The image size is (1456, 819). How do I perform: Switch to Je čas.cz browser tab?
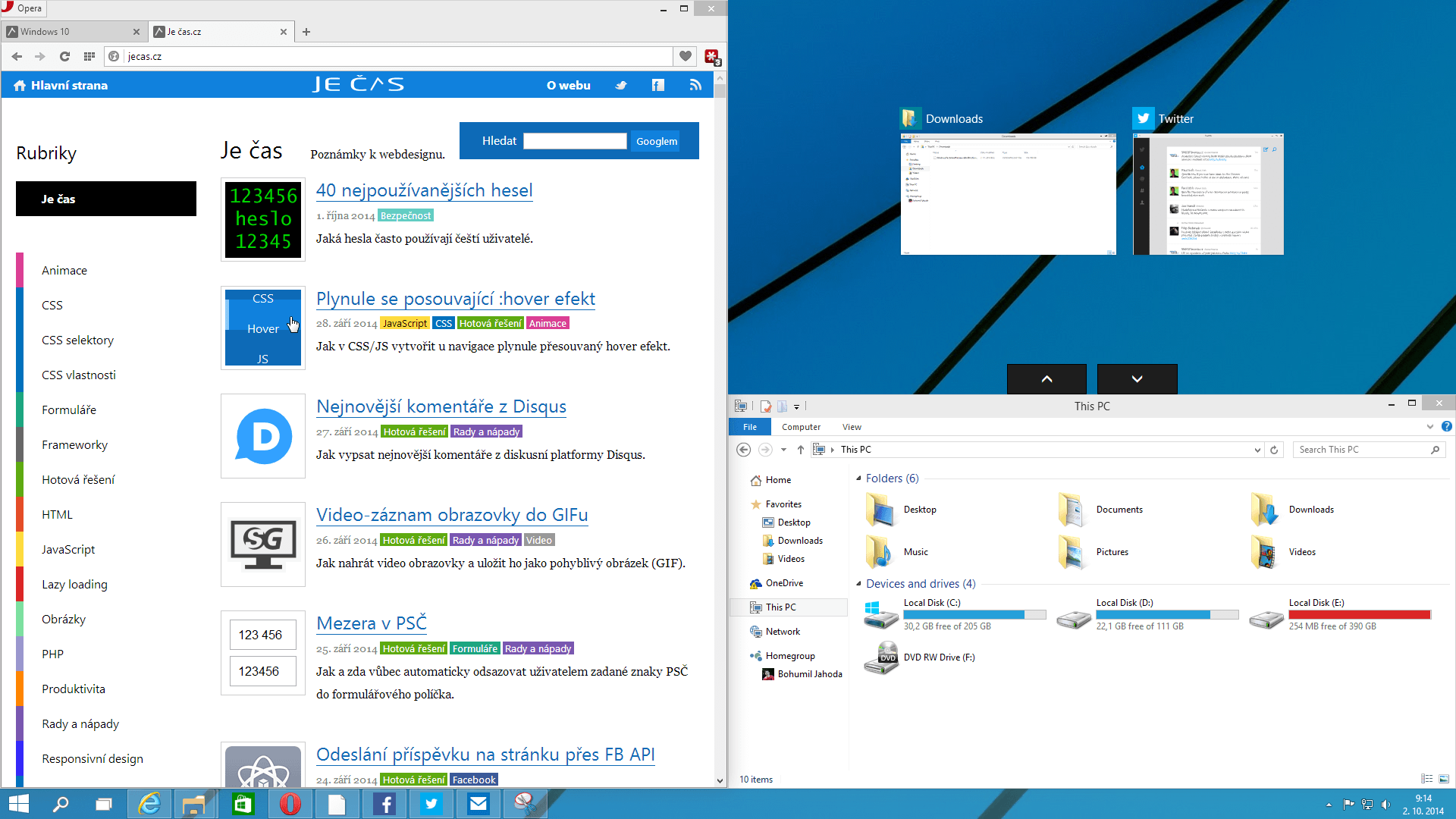point(220,32)
